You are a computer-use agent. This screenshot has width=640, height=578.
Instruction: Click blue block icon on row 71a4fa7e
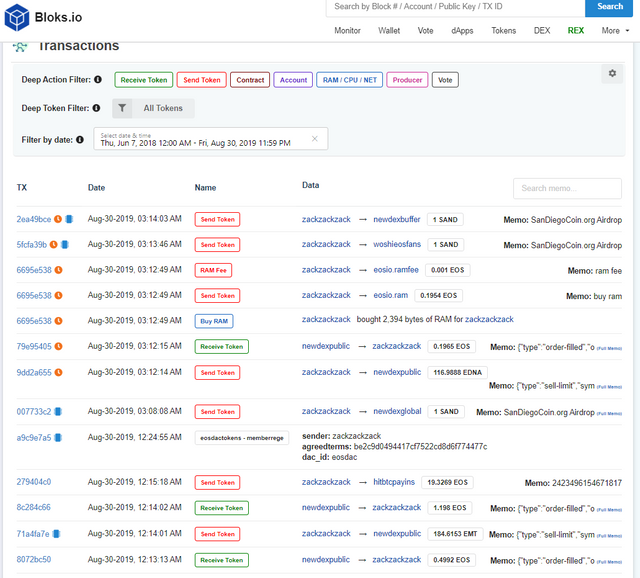57,534
